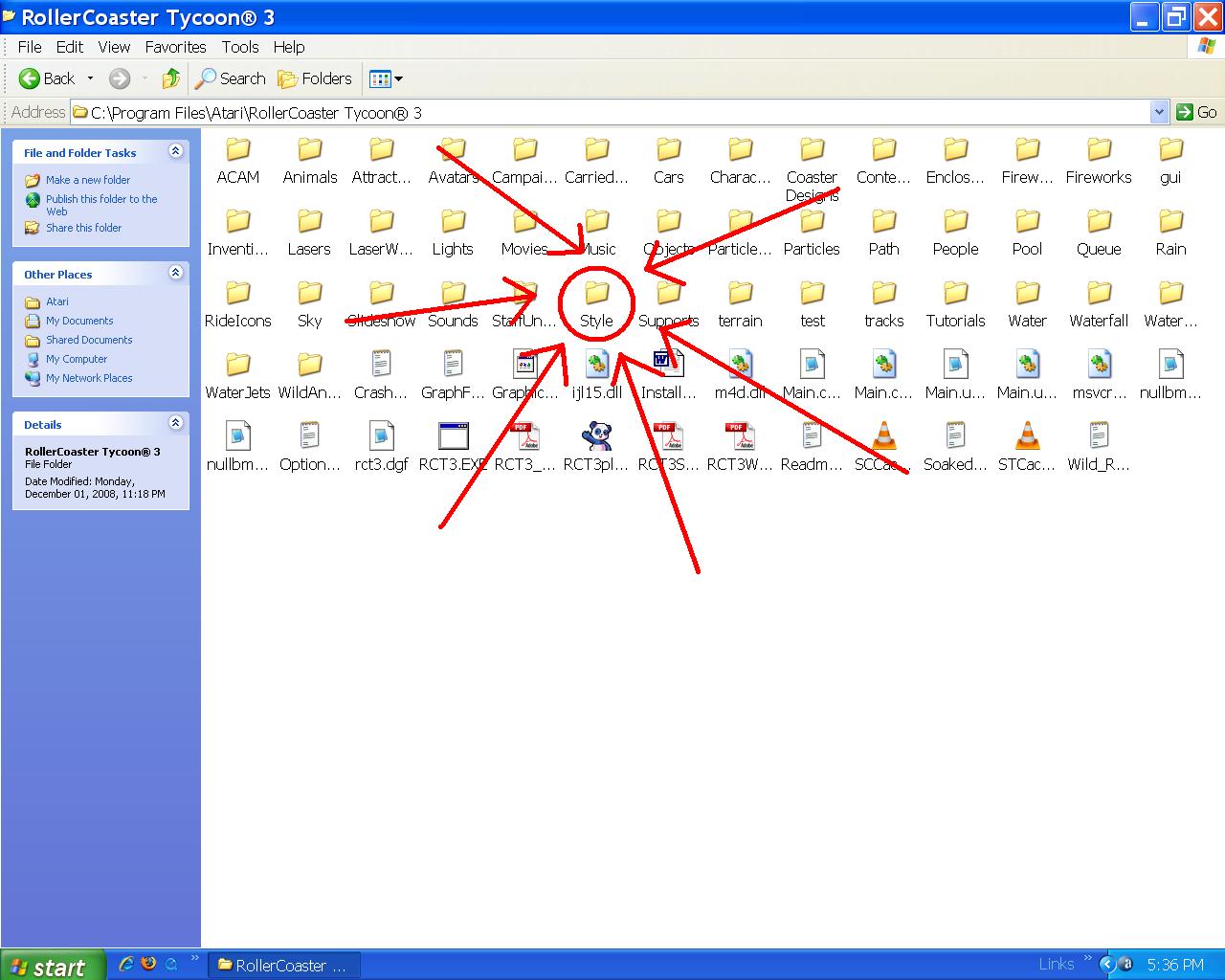Go to Atari in Other Places
This screenshot has height=980, width=1225.
click(57, 301)
